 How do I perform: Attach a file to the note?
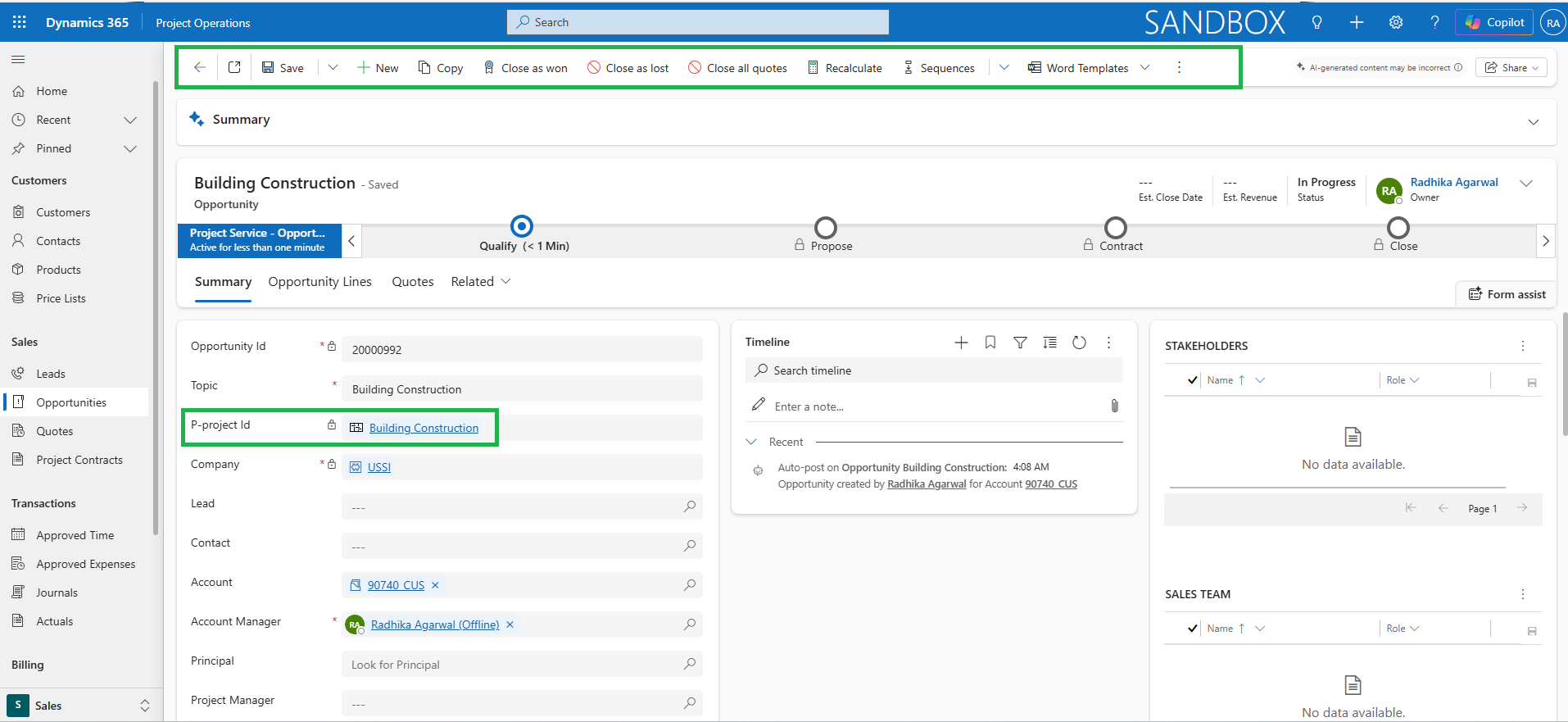tap(1114, 406)
